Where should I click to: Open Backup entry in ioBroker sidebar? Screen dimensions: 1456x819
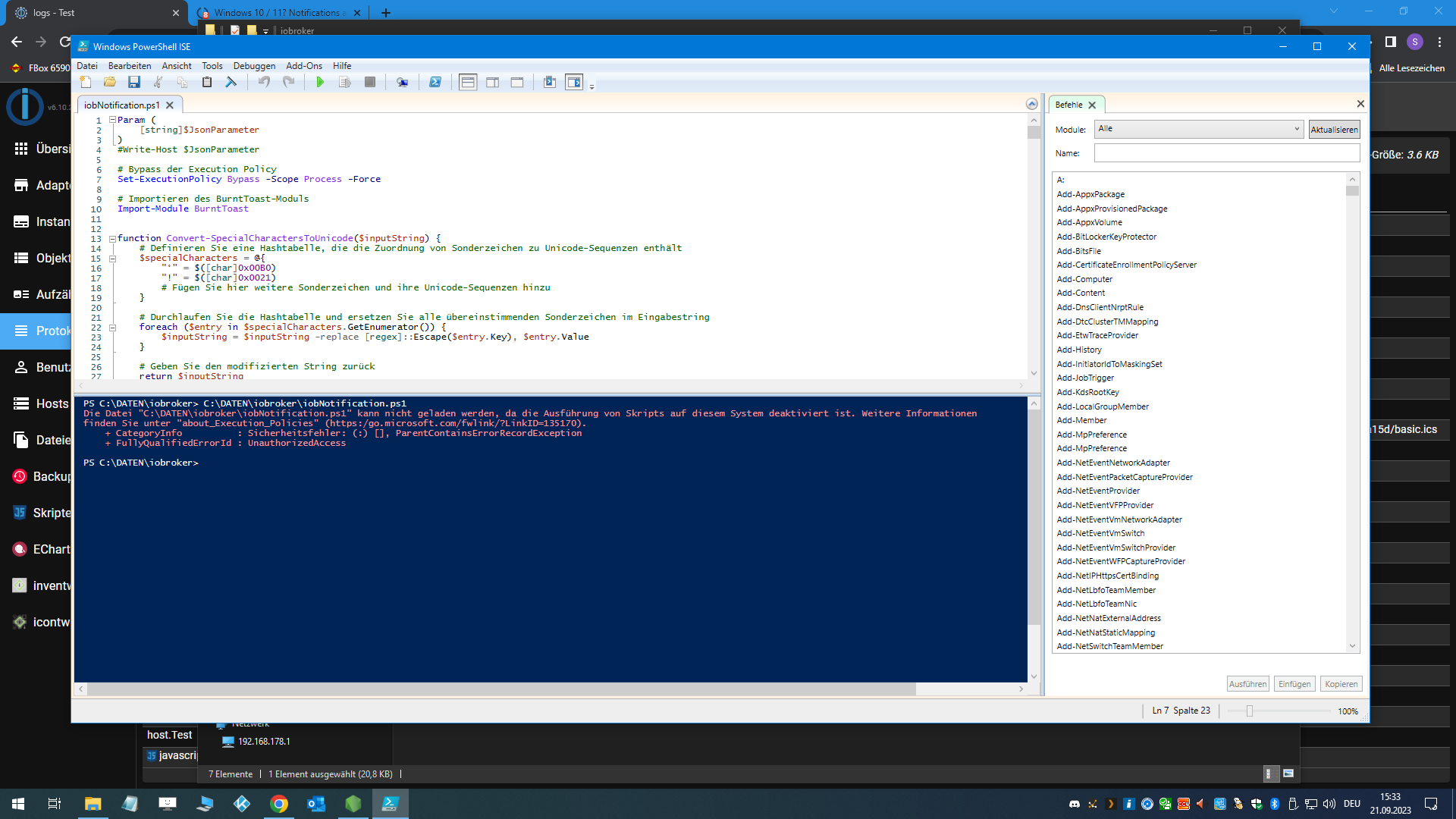(42, 476)
